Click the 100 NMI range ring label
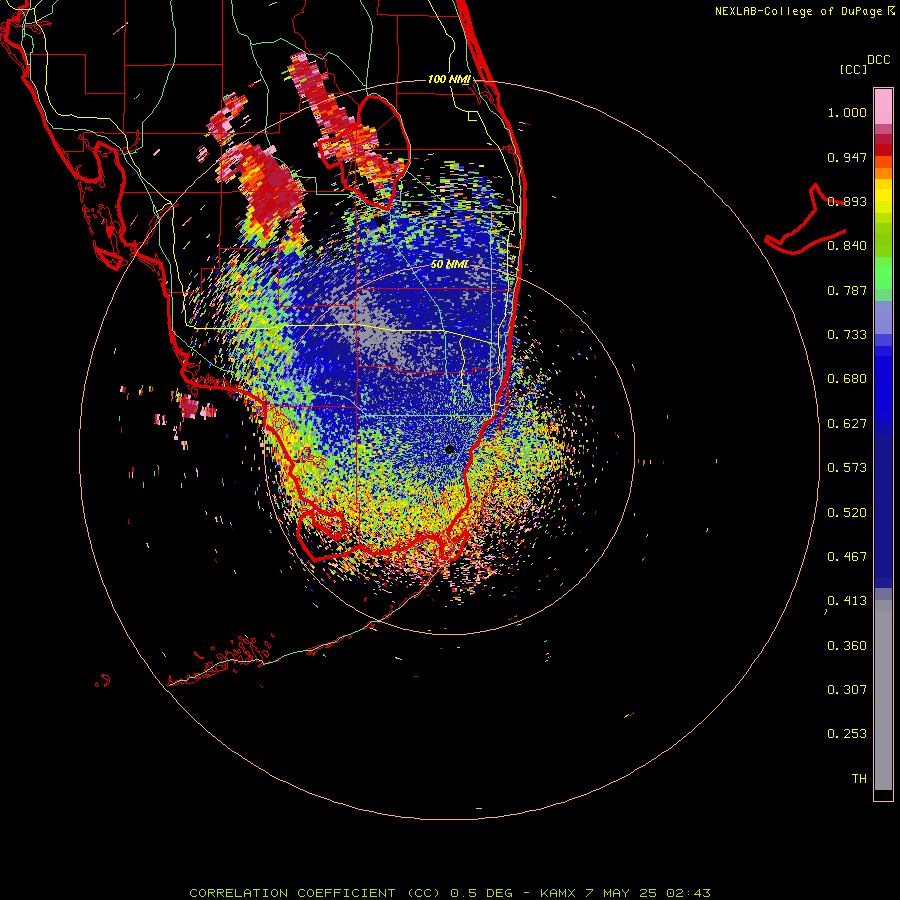Screen dimensions: 900x900 tap(449, 79)
